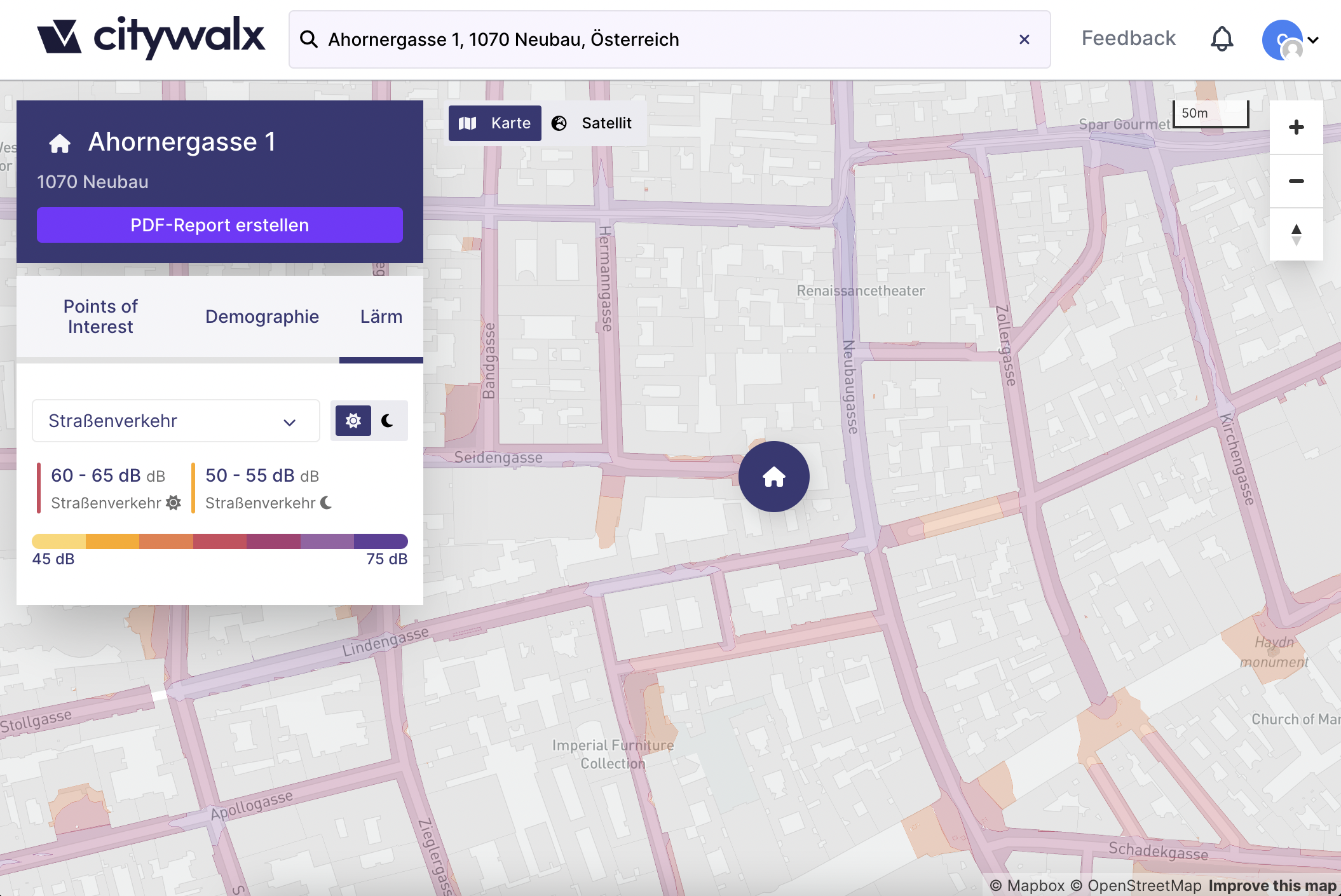Zoom in on the map

[1297, 127]
